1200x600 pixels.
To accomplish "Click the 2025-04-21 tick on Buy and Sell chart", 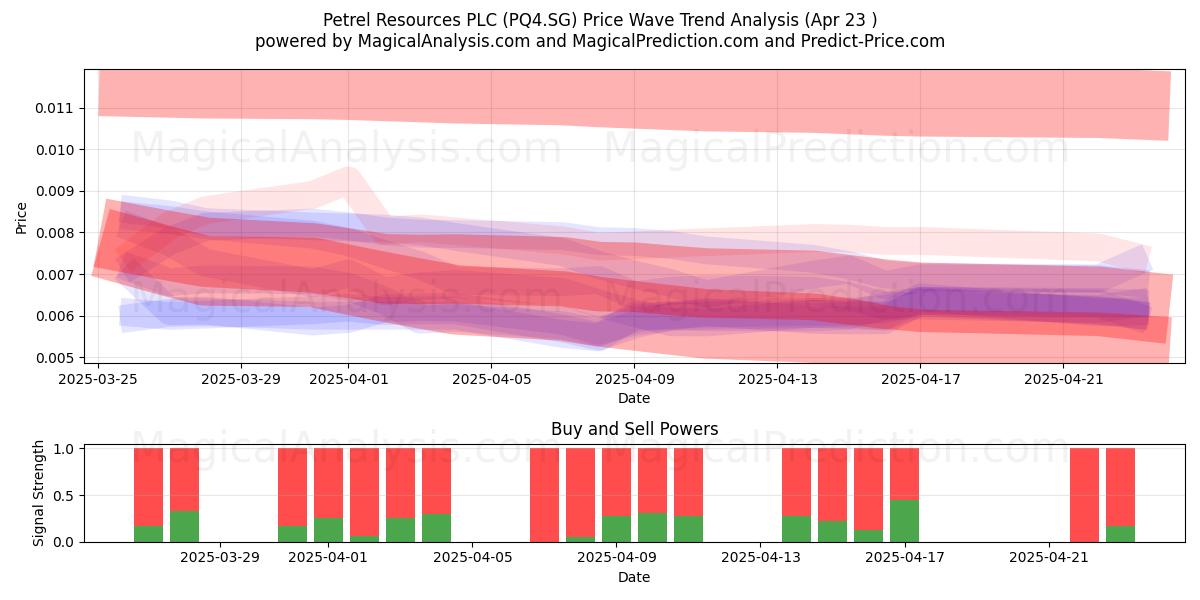I will [1048, 558].
